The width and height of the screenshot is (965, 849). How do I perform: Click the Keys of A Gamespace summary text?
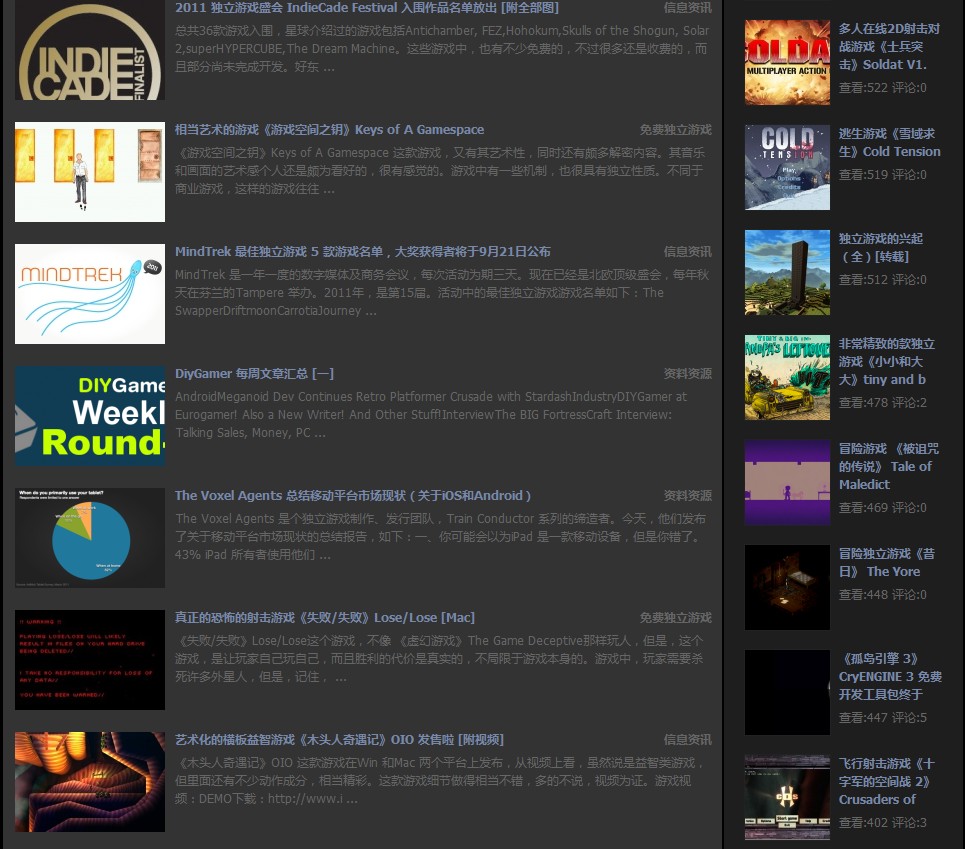pyautogui.click(x=440, y=170)
